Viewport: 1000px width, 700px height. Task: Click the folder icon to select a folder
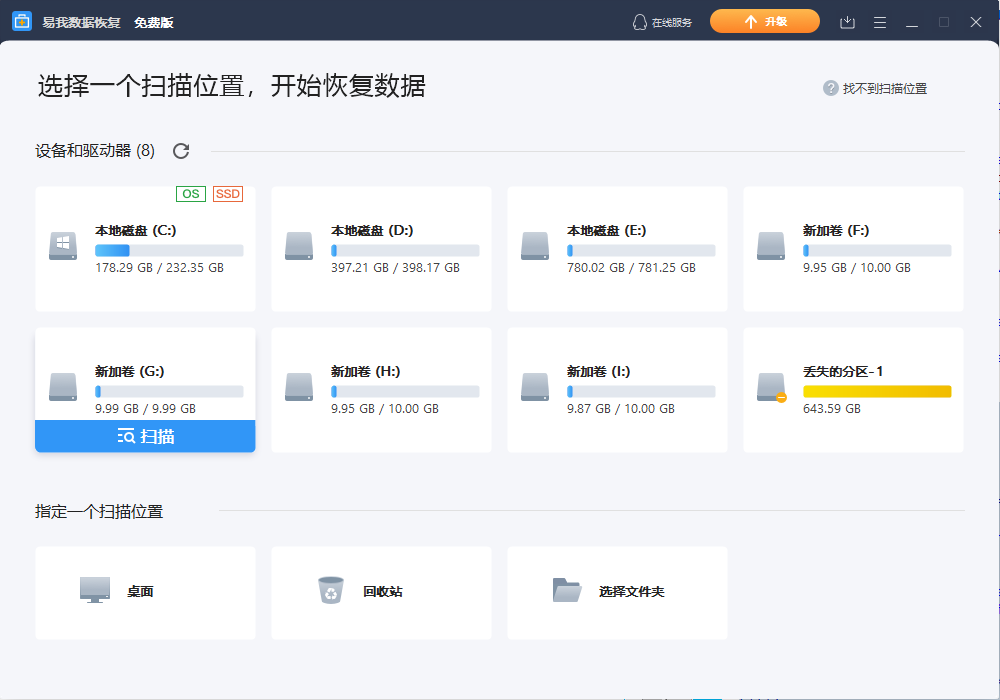click(568, 590)
